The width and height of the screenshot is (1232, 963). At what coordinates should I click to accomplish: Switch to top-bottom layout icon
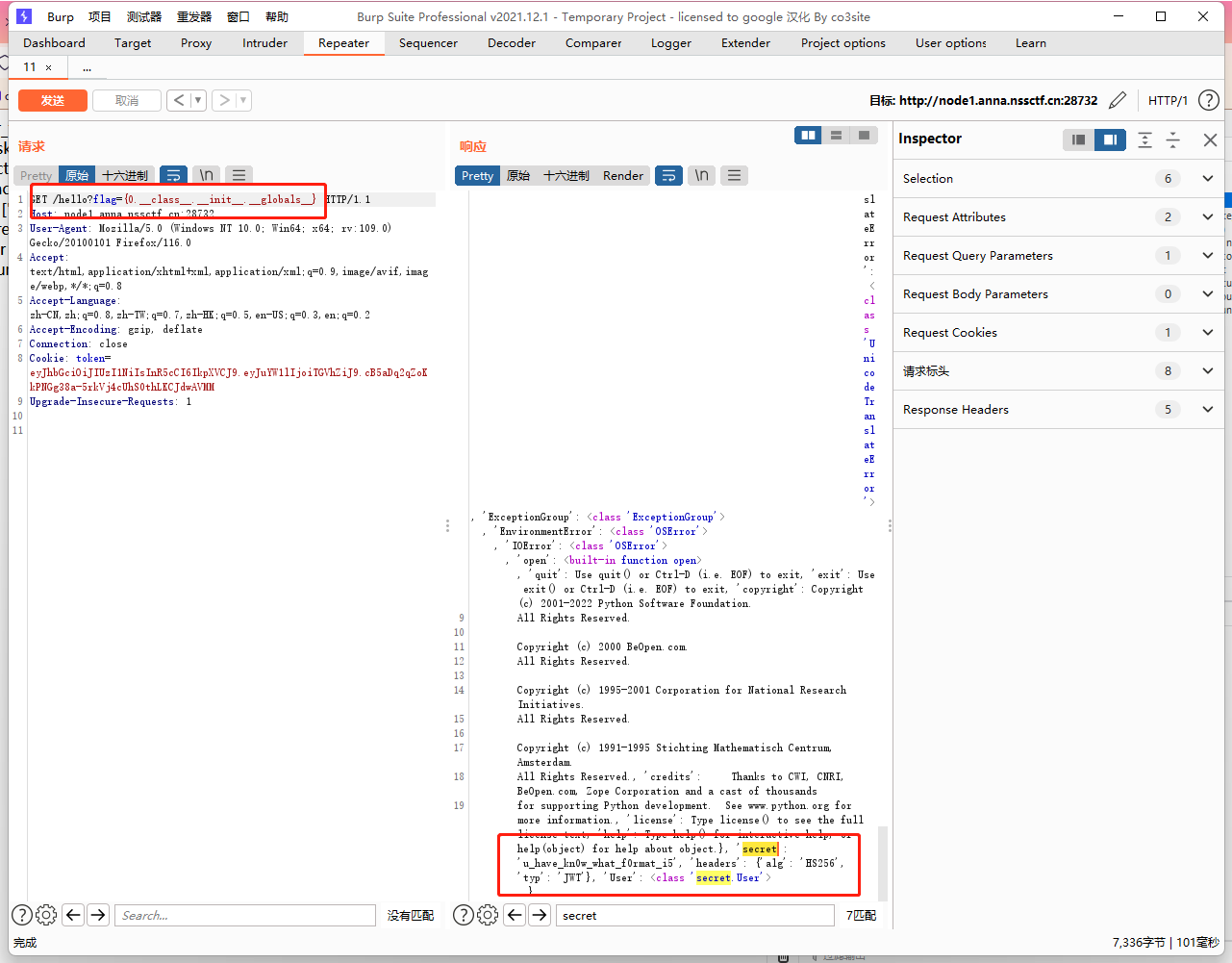pyautogui.click(x=836, y=136)
